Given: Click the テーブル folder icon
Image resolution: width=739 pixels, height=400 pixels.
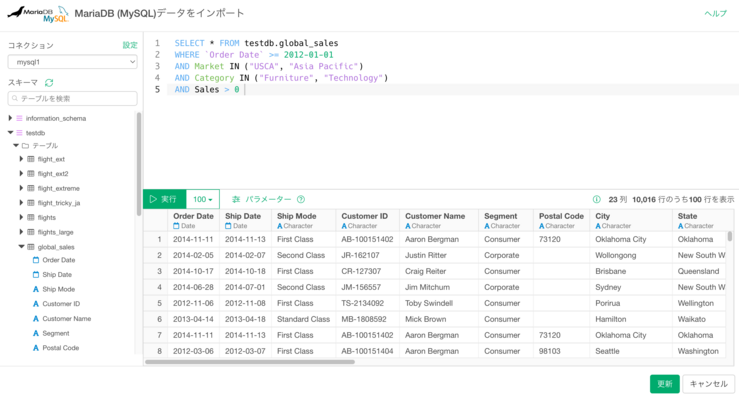Looking at the screenshot, I should click(x=25, y=146).
